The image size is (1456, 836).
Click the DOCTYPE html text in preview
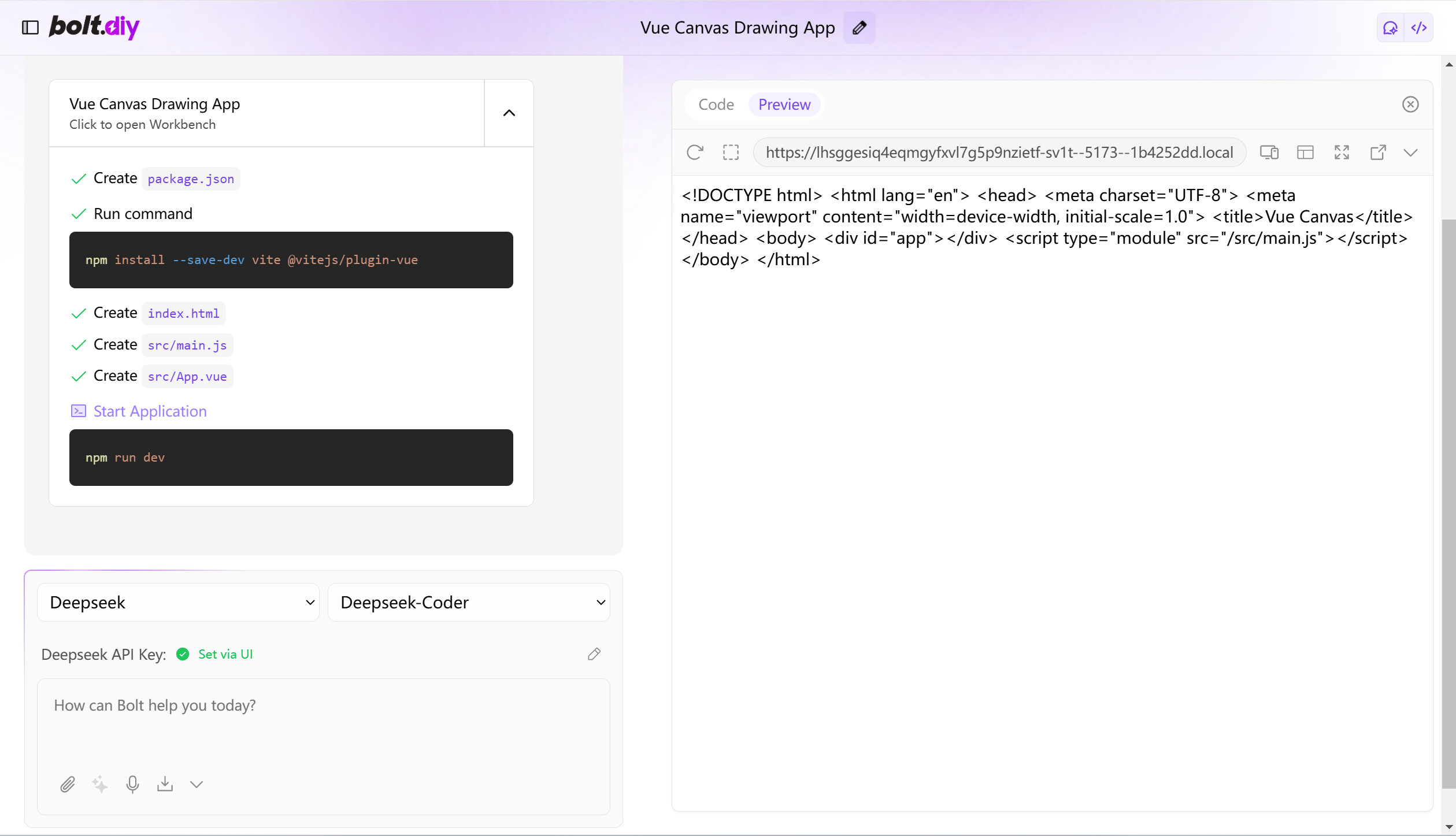(751, 195)
